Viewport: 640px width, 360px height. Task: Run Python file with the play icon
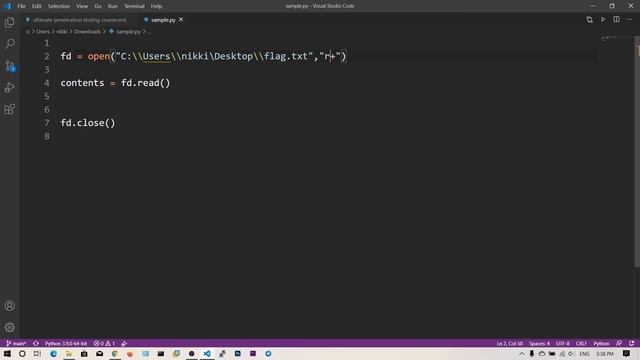(x=603, y=20)
